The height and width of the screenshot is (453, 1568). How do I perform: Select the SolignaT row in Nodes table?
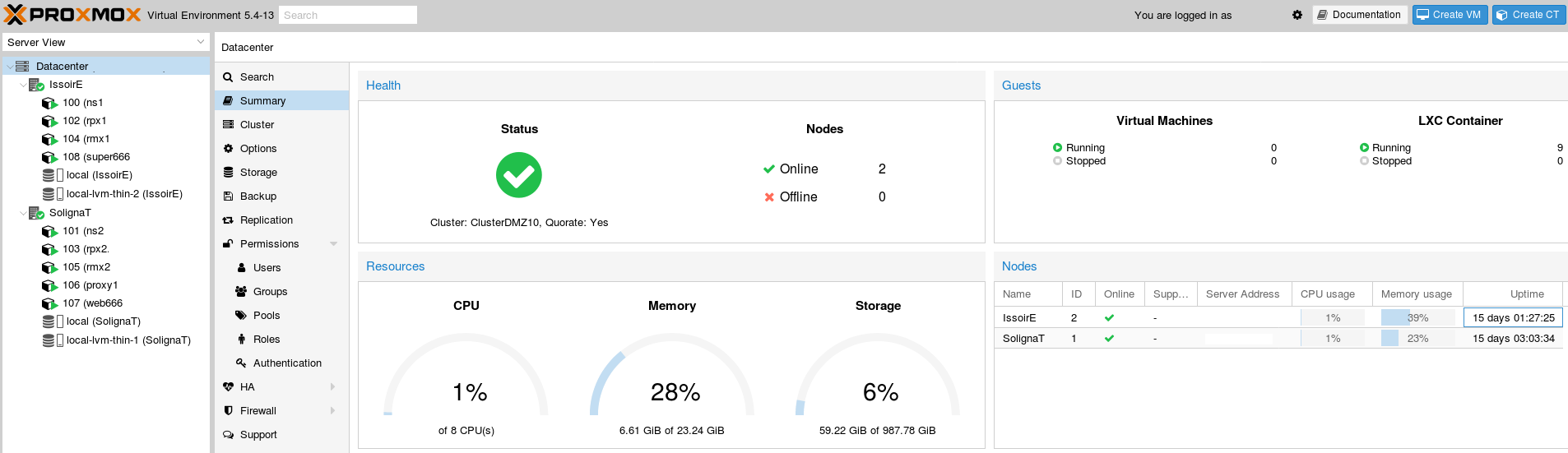tap(1278, 338)
